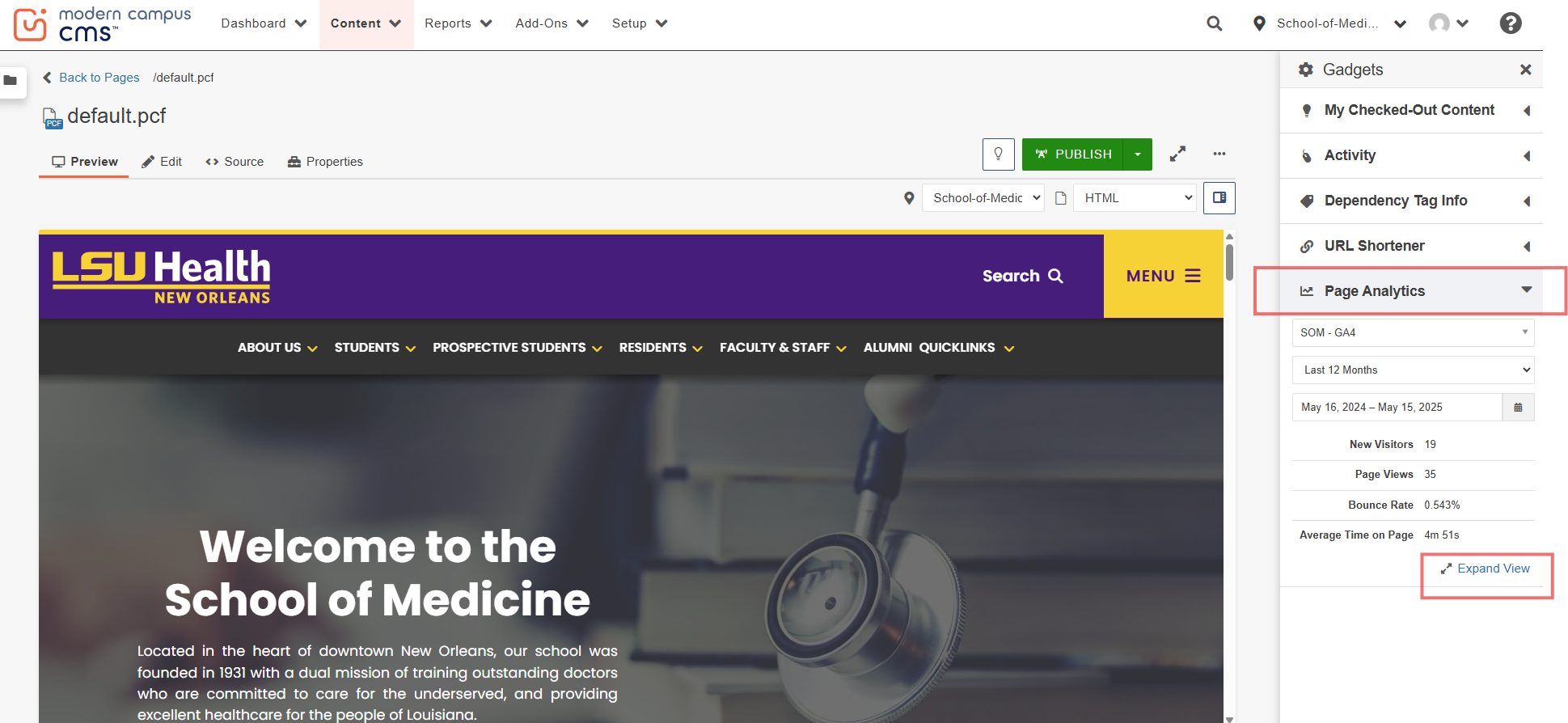
Task: Open the Reports menu
Action: pyautogui.click(x=458, y=23)
